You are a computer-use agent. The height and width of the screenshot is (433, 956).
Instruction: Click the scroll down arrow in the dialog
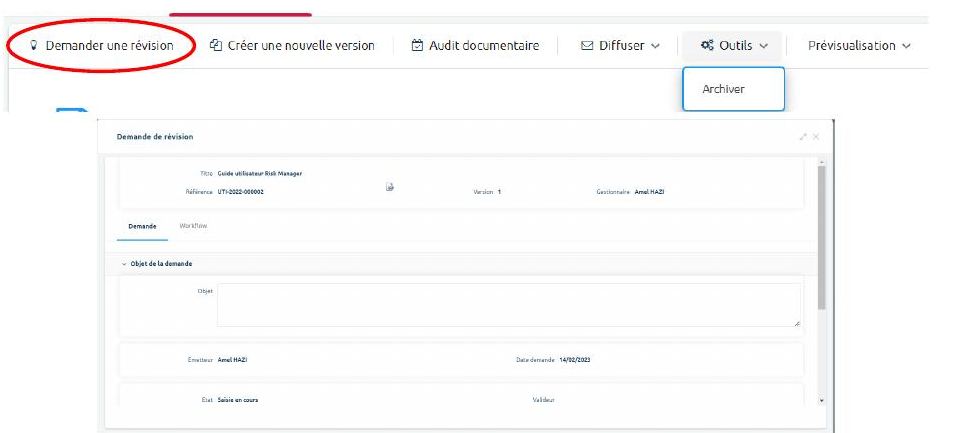click(x=822, y=400)
